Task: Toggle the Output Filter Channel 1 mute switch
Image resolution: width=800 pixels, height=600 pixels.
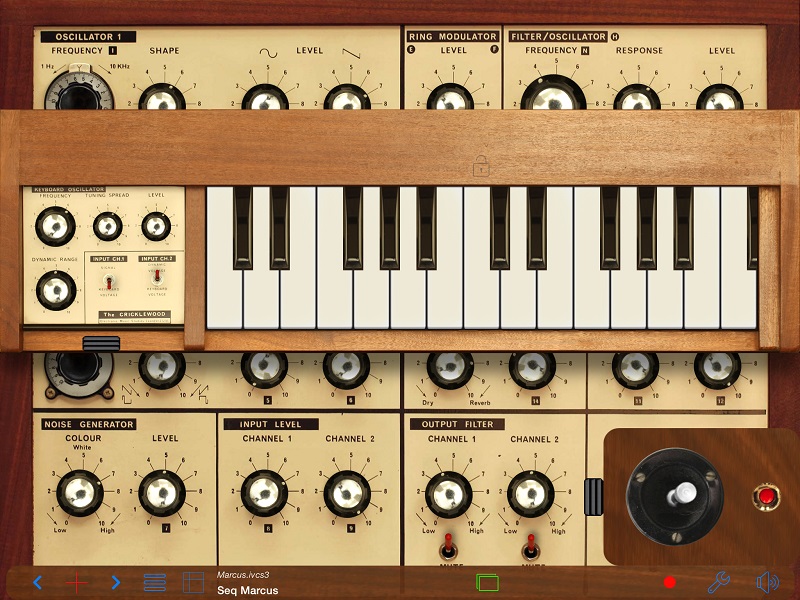Action: (448, 546)
